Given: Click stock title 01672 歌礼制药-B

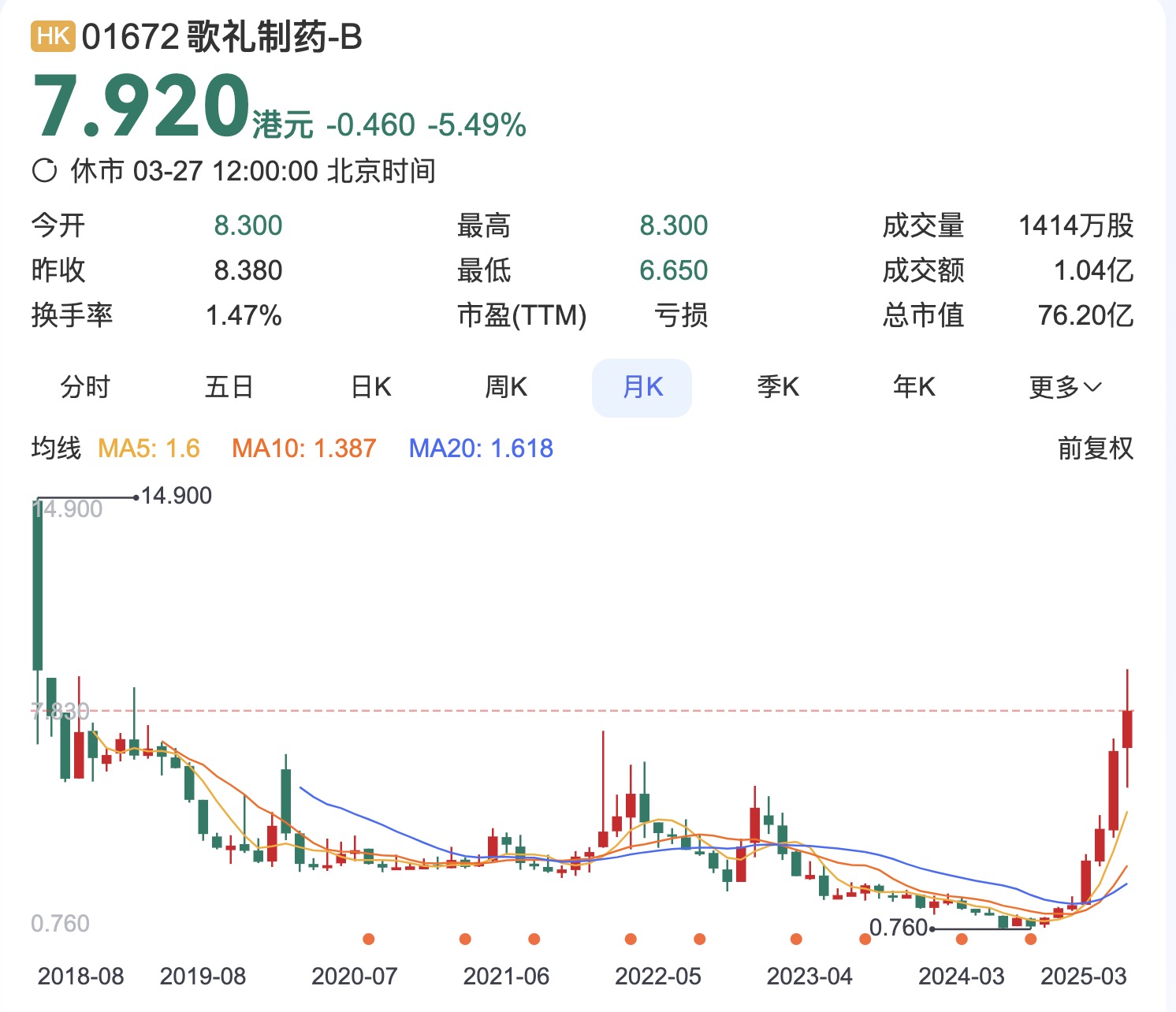Looking at the screenshot, I should coord(221,37).
